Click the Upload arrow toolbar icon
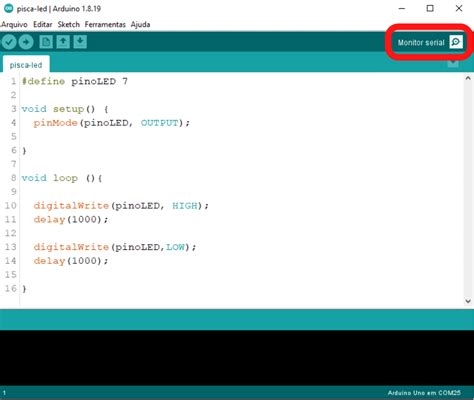Screen dimensions: 474x400 tap(26, 42)
